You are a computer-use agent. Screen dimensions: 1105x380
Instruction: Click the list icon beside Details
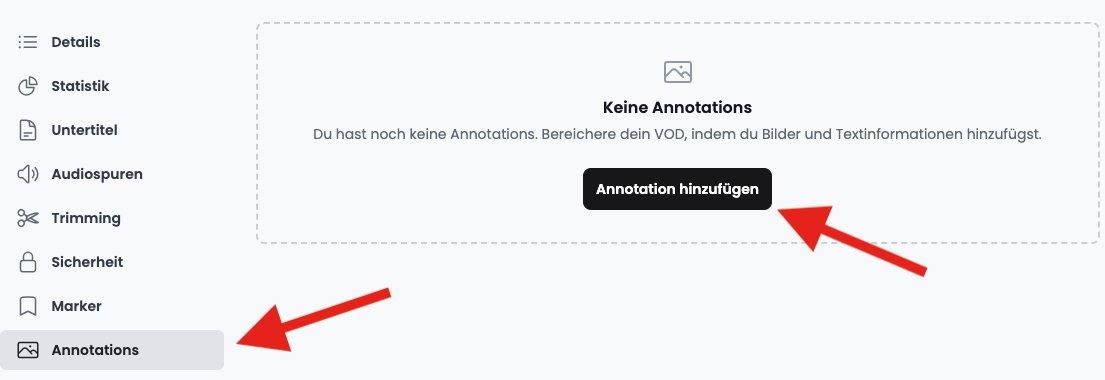coord(27,42)
